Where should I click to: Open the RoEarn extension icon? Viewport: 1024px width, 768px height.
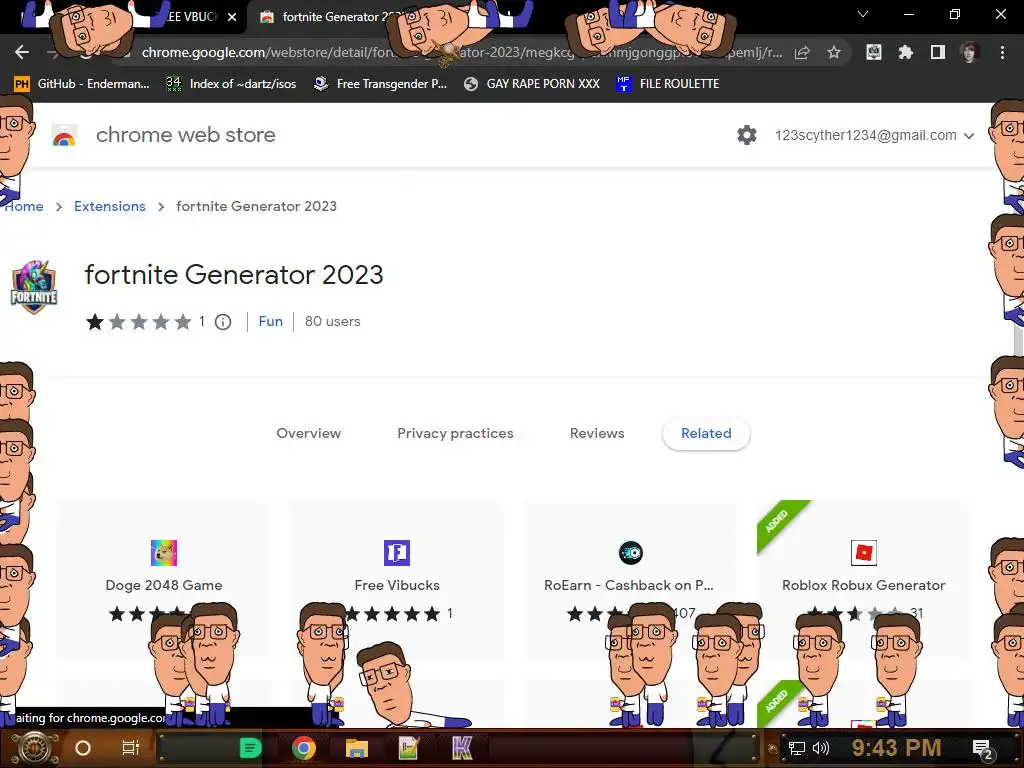pos(630,552)
